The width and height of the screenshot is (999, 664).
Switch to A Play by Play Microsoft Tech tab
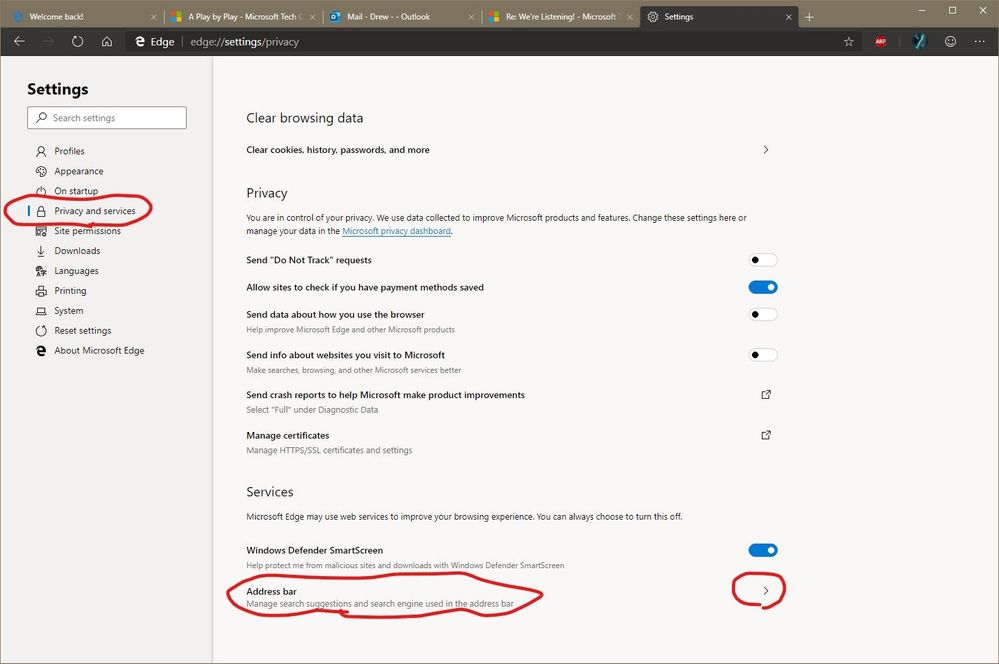[245, 17]
